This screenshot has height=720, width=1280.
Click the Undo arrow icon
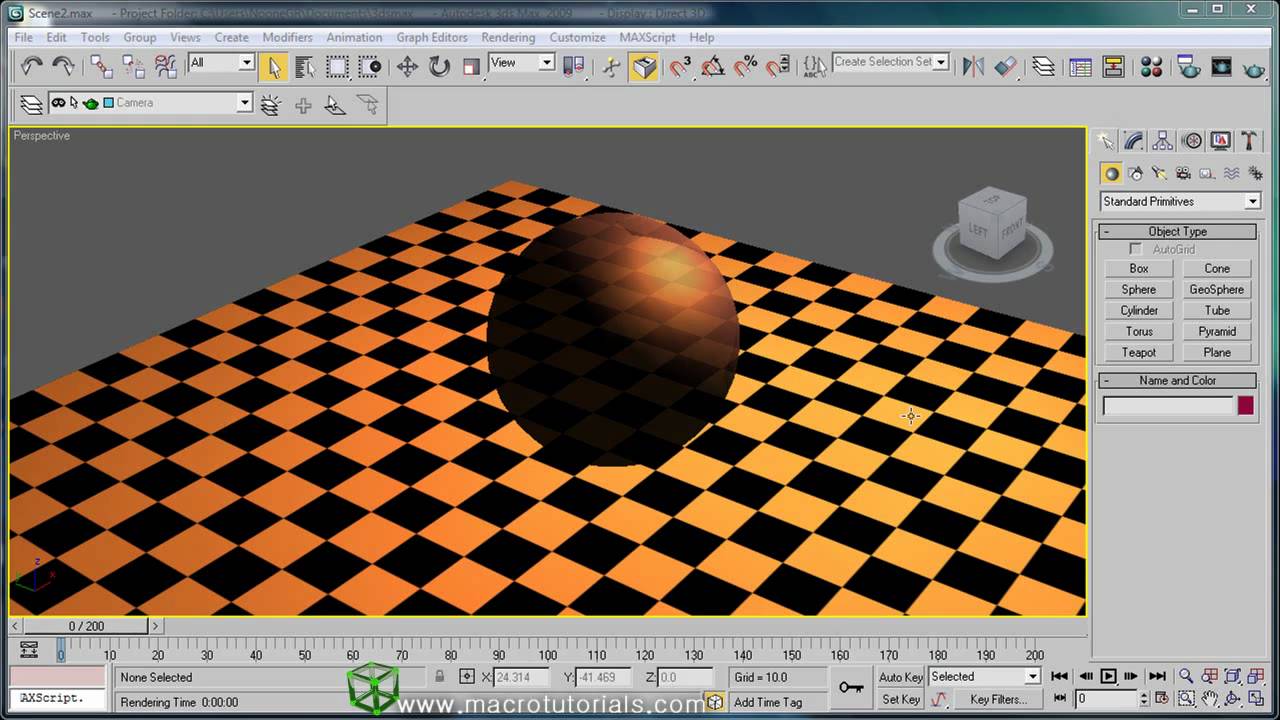[x=32, y=67]
